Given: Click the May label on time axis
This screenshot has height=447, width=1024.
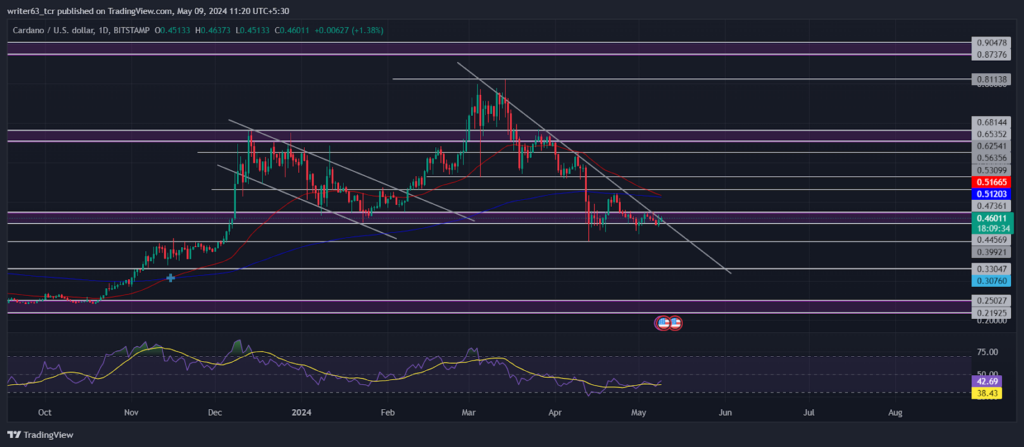Looking at the screenshot, I should pos(639,412).
